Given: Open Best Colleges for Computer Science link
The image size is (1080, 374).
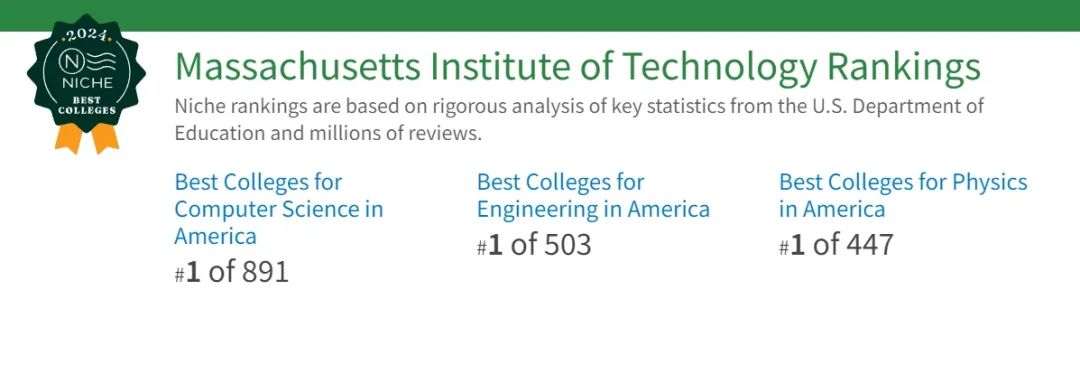Looking at the screenshot, I should tap(278, 209).
